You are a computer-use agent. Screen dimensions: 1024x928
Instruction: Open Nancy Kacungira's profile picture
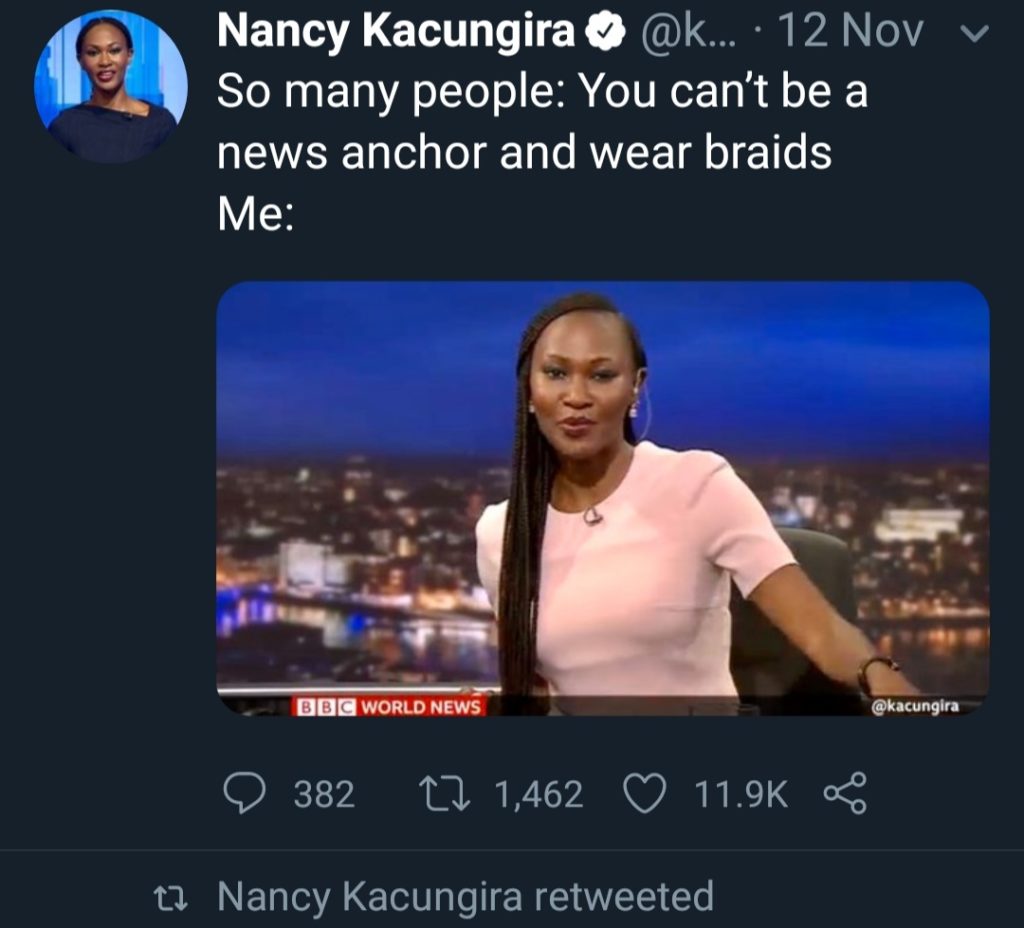pyautogui.click(x=111, y=86)
